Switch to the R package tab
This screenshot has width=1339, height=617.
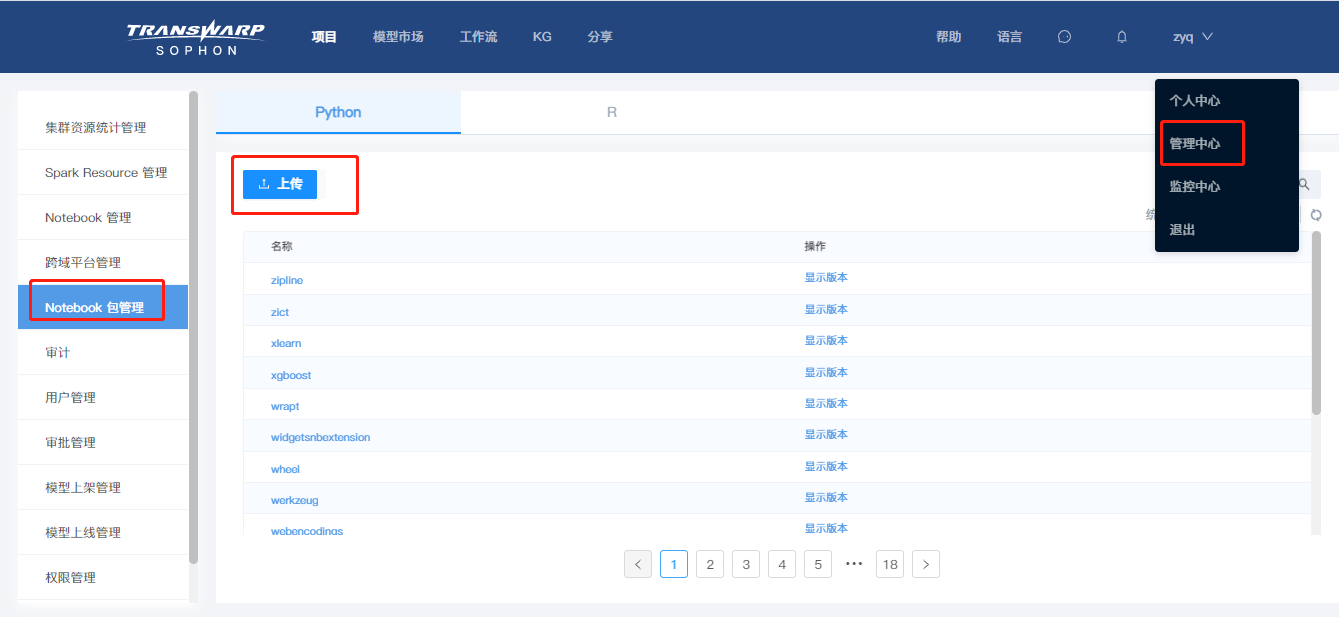coord(611,112)
